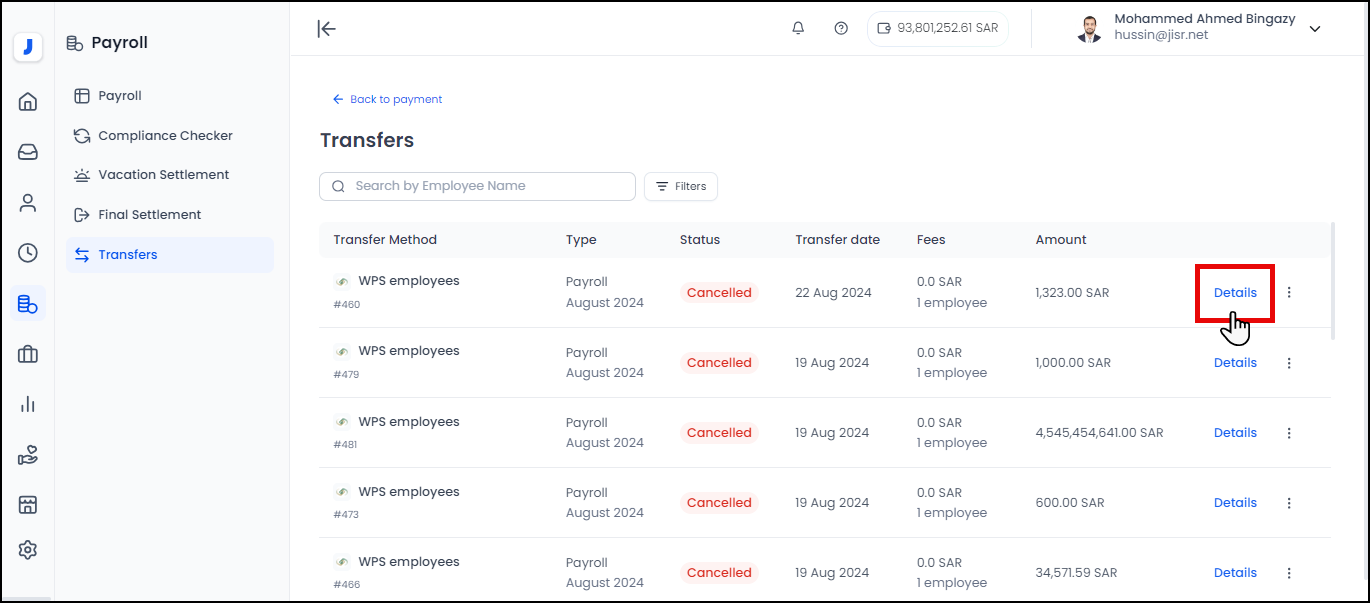
Task: Select the highlighted Payroll bank icon
Action: [x=27, y=303]
